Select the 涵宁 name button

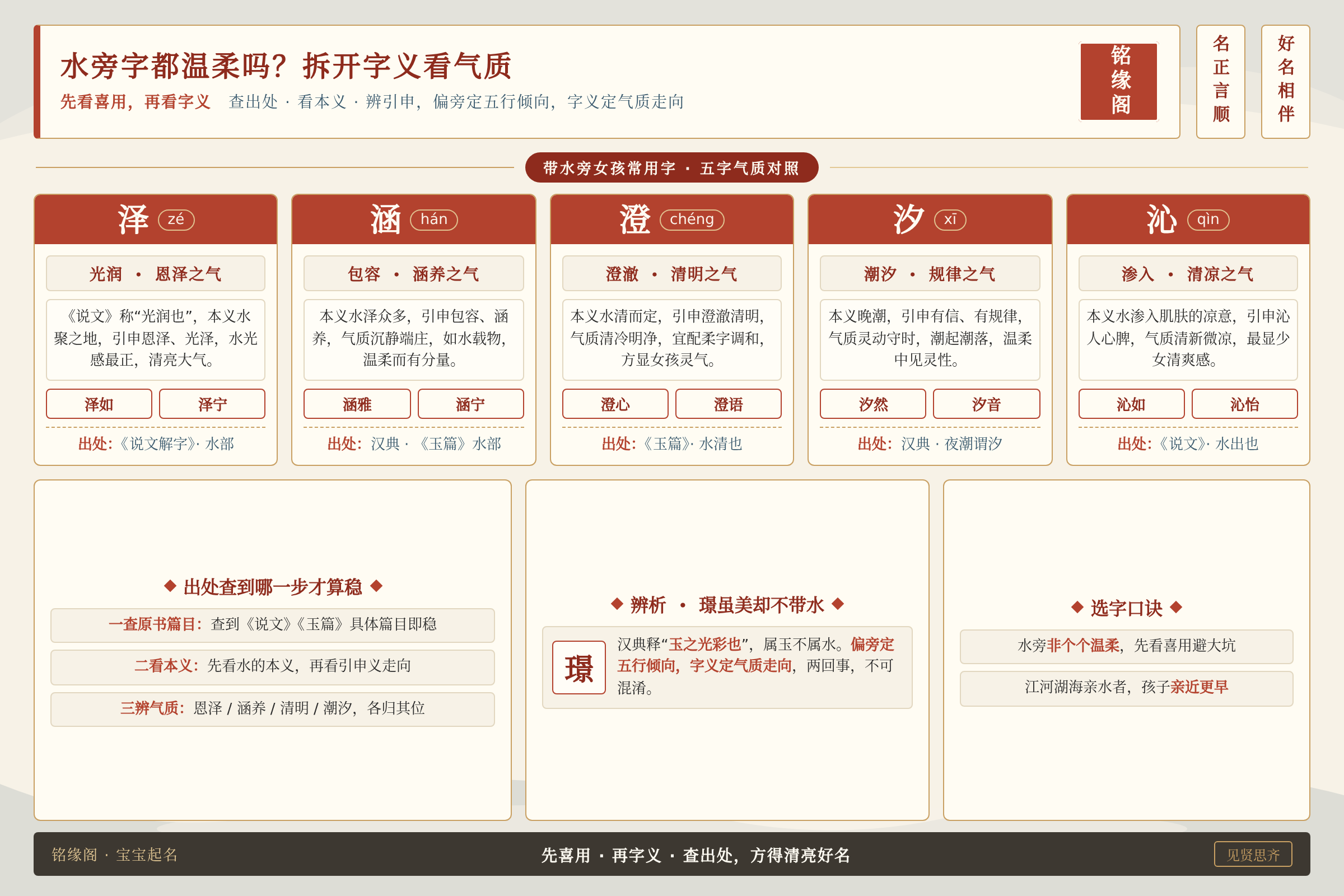tap(471, 404)
